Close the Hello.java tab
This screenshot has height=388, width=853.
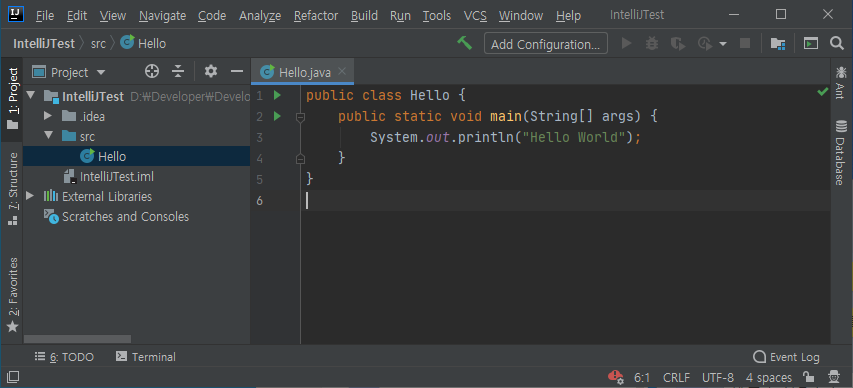(x=342, y=71)
